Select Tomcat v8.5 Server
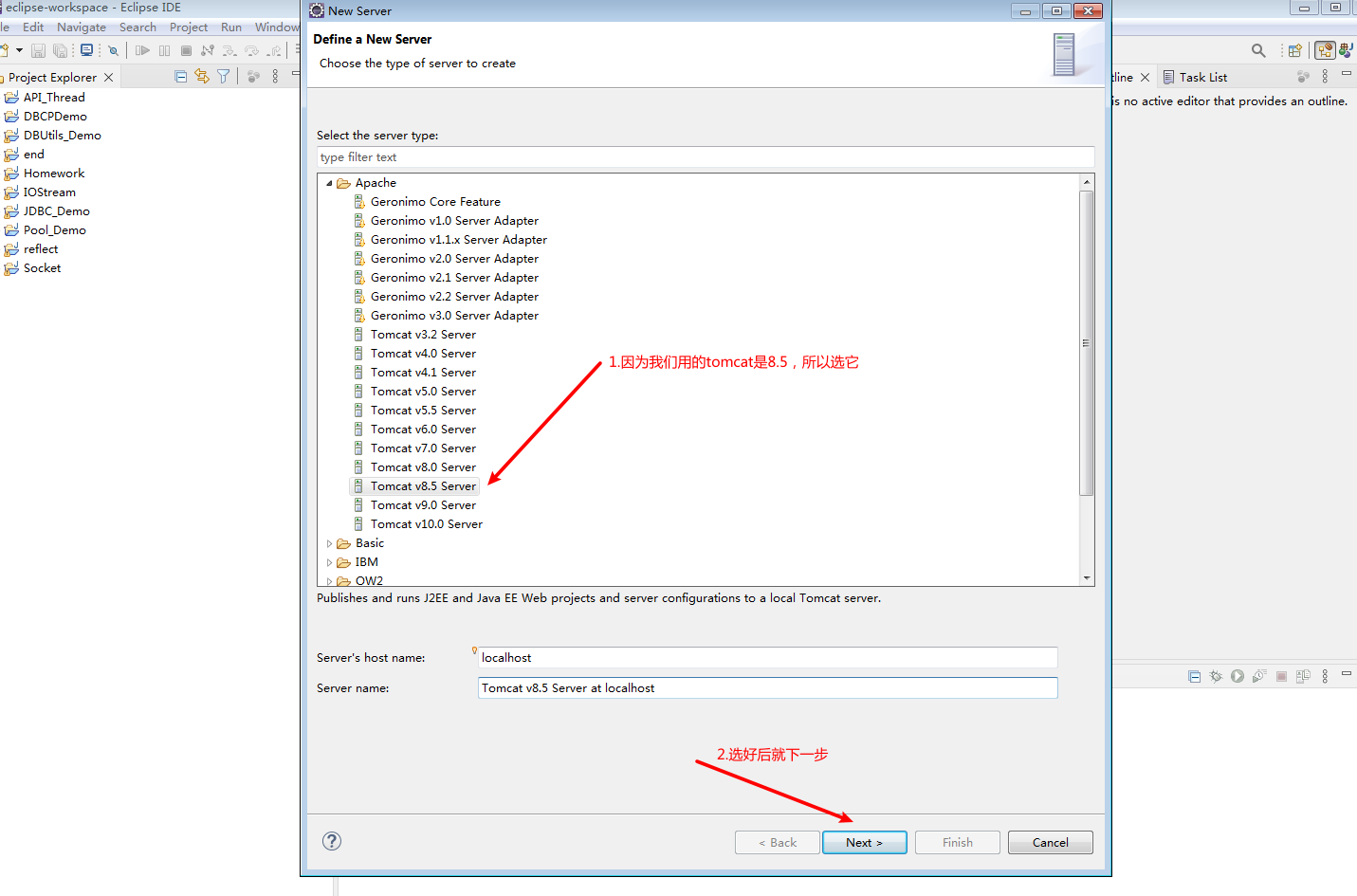1357x896 pixels. coord(414,486)
